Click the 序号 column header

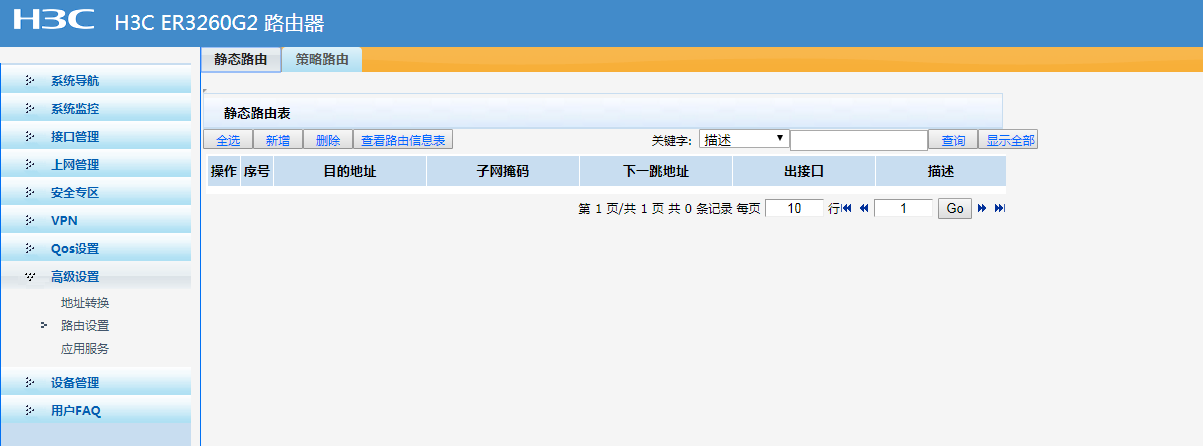click(x=257, y=171)
